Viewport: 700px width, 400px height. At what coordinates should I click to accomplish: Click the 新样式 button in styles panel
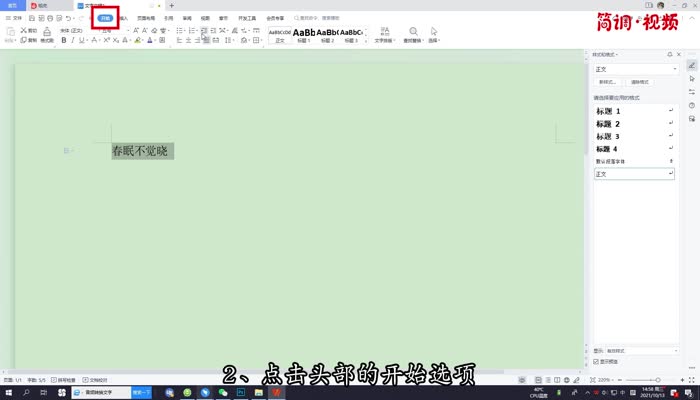608,82
